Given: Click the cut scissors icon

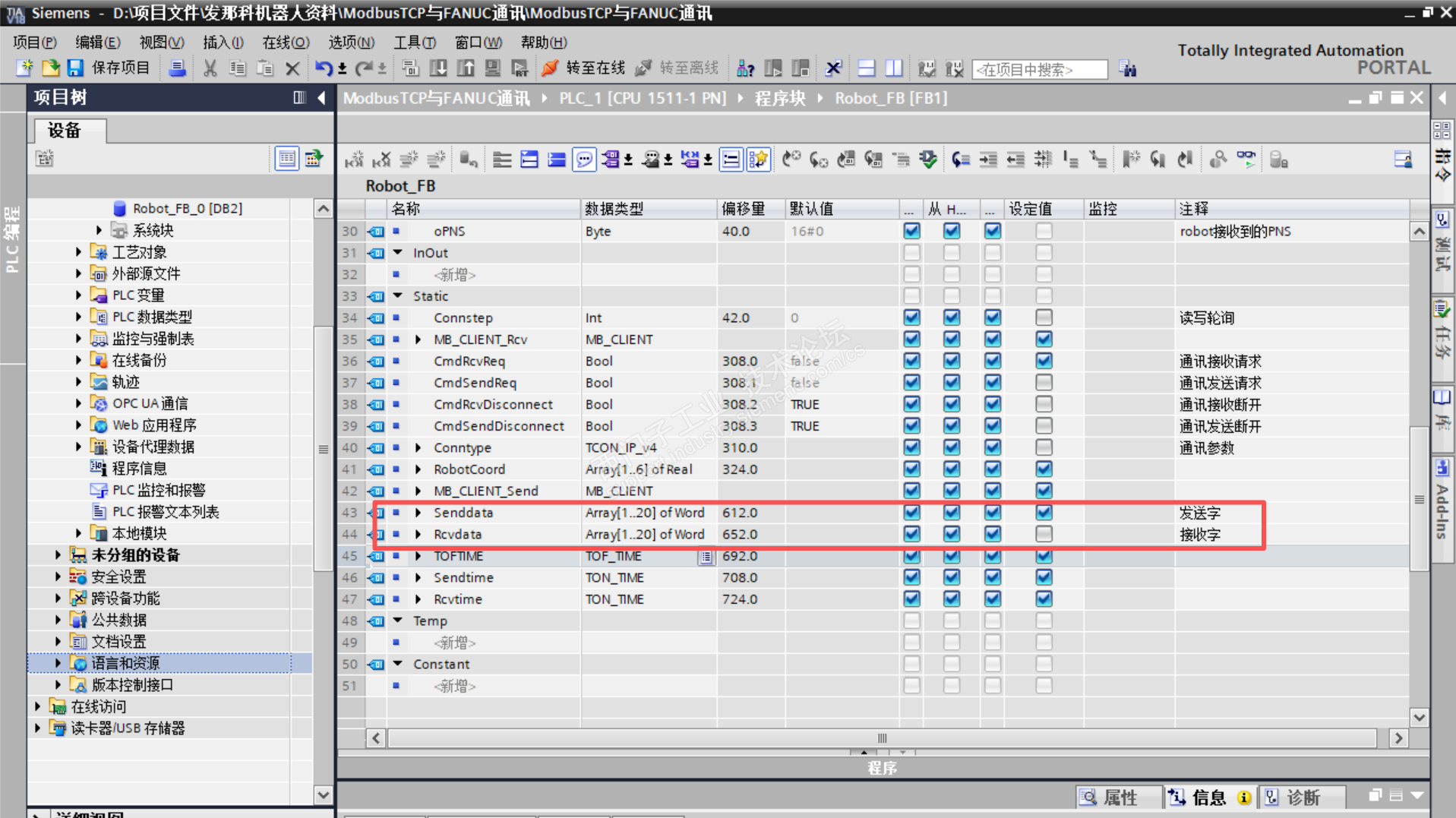Looking at the screenshot, I should tap(210, 68).
